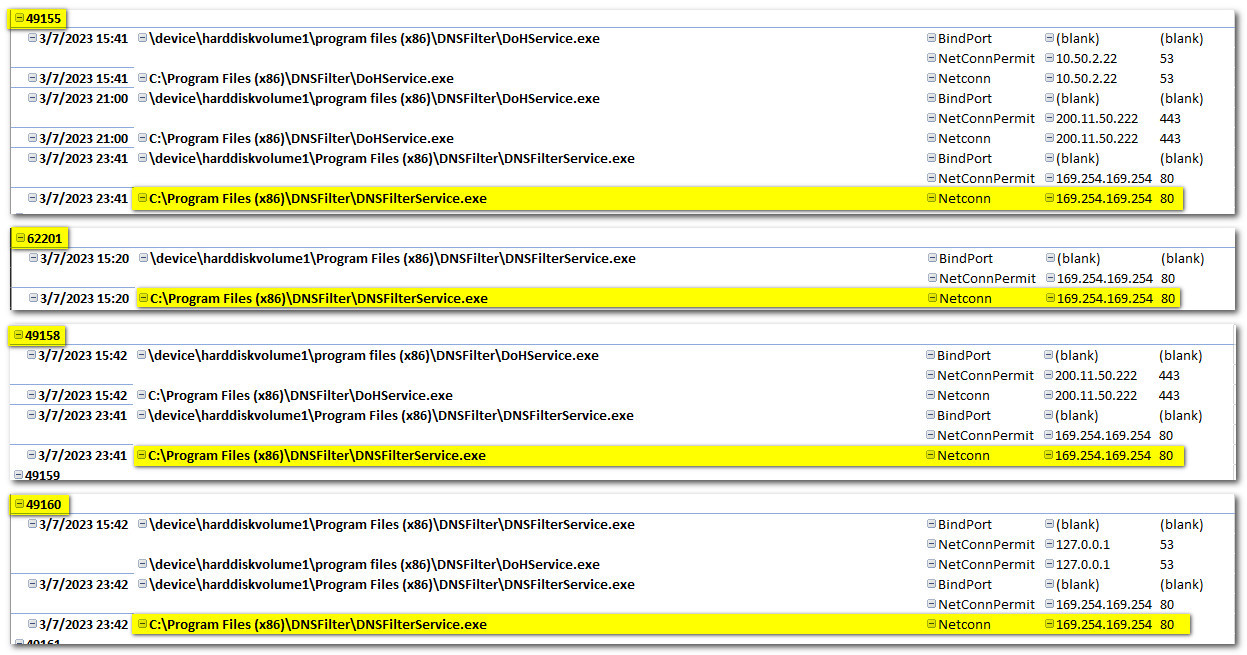Select the highlighted Netconn at 3/7/2023 23:42
The height and width of the screenshot is (655, 1247).
965,624
